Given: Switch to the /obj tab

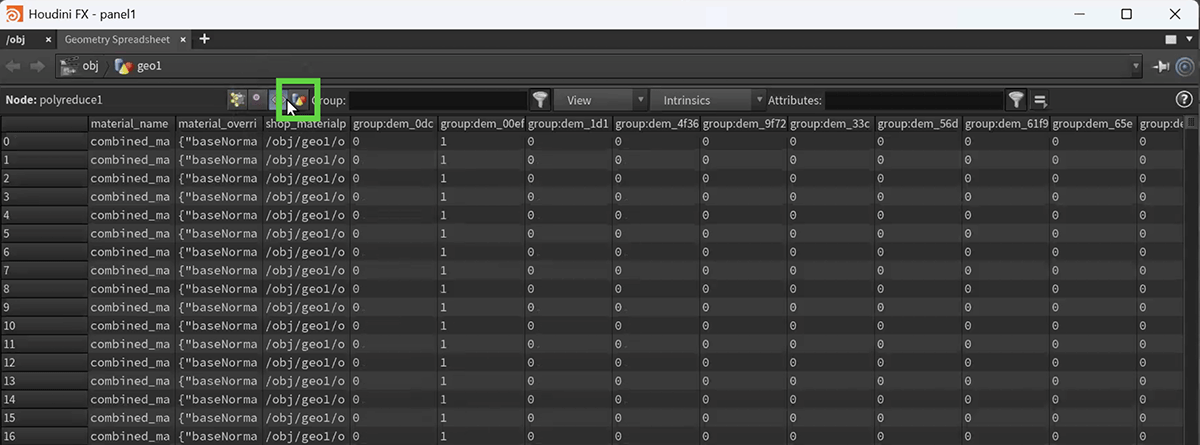Looking at the screenshot, I should point(17,39).
